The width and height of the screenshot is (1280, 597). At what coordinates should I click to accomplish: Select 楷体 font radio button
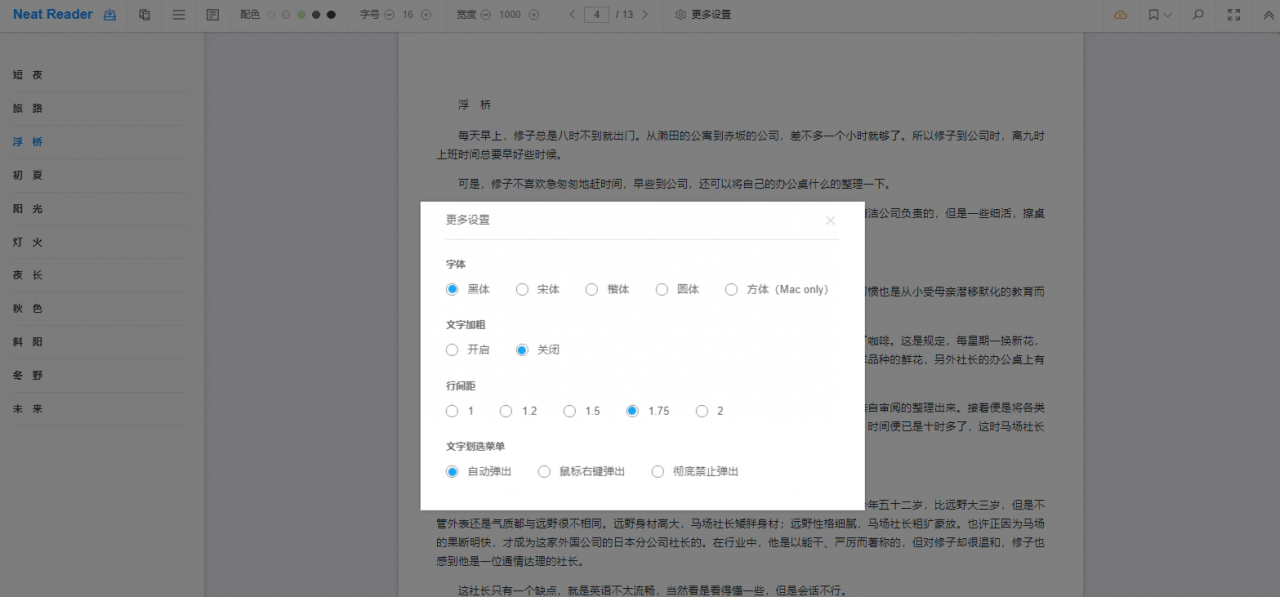click(x=592, y=289)
